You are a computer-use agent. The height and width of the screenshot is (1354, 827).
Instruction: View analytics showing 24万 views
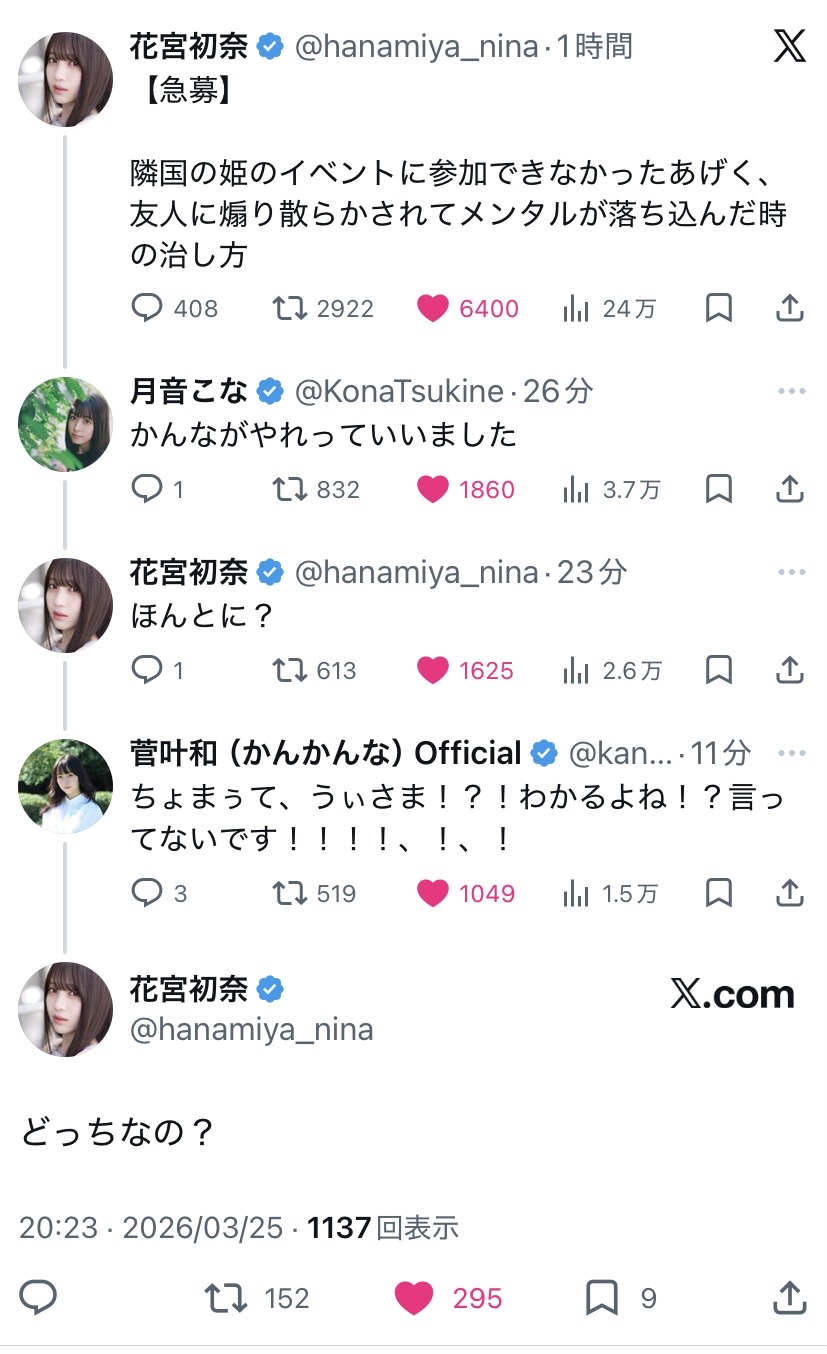click(x=576, y=308)
